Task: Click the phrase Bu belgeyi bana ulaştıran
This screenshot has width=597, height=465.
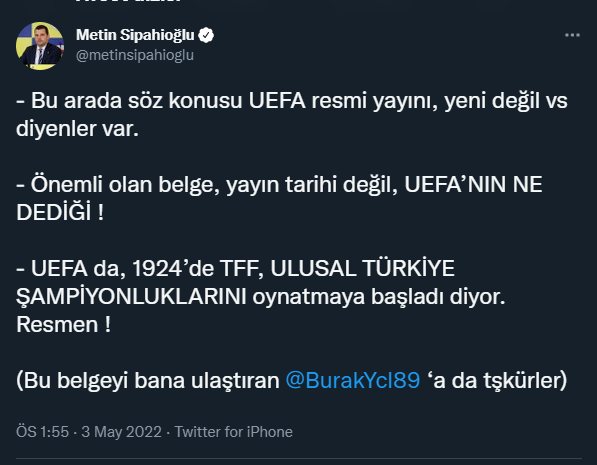Action: 148,380
